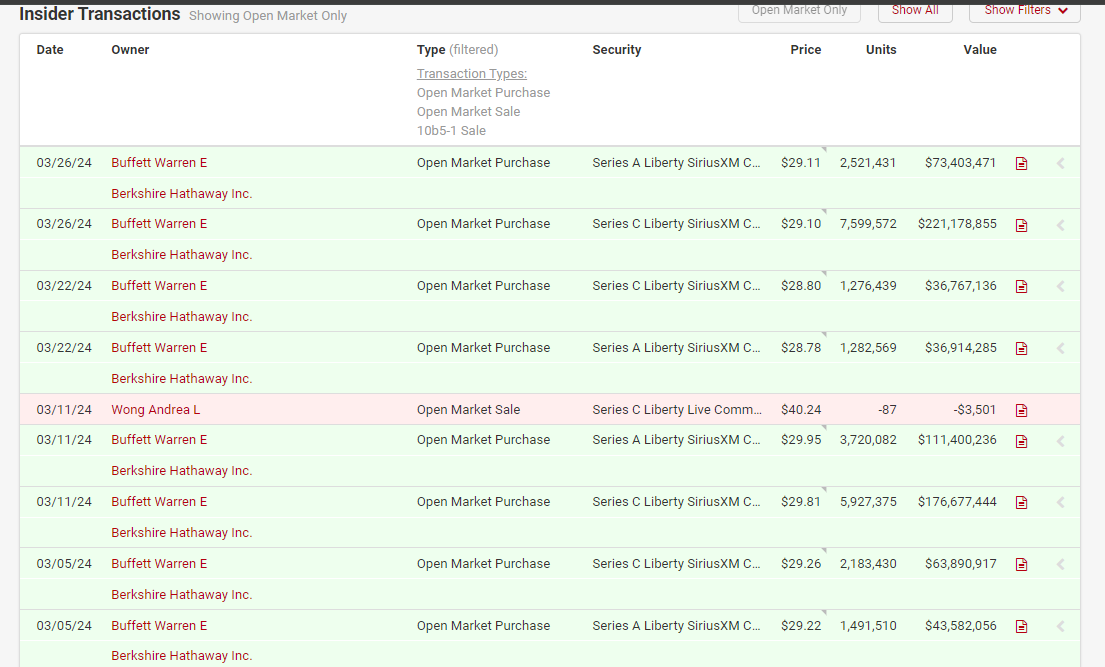Viewport: 1105px width, 667px height.
Task: Select the price $28.78 cell
Action: (801, 348)
